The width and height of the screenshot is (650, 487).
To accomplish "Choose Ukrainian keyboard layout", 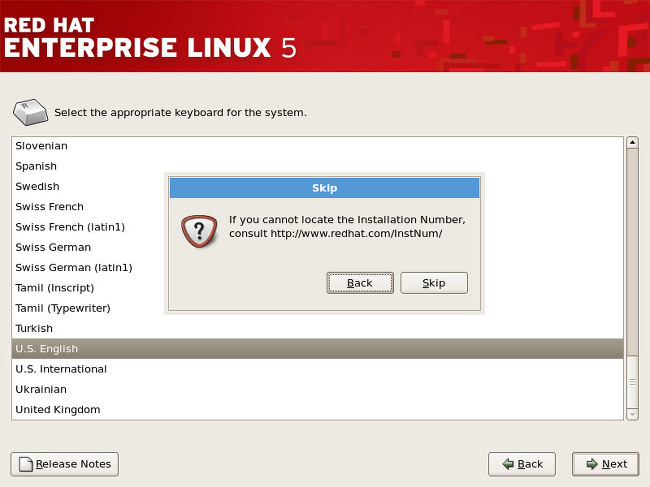I will click(317, 390).
